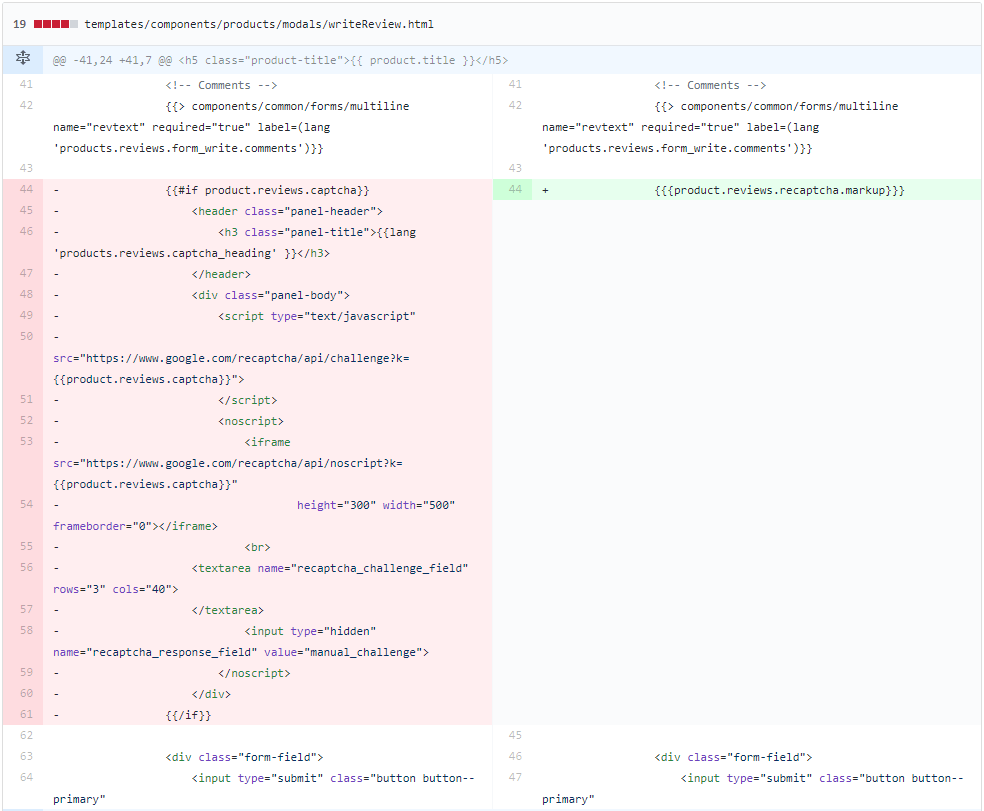Image resolution: width=984 pixels, height=811 pixels.
Task: Click deleted line number 50 in left gutter
Action: [x=26, y=337]
